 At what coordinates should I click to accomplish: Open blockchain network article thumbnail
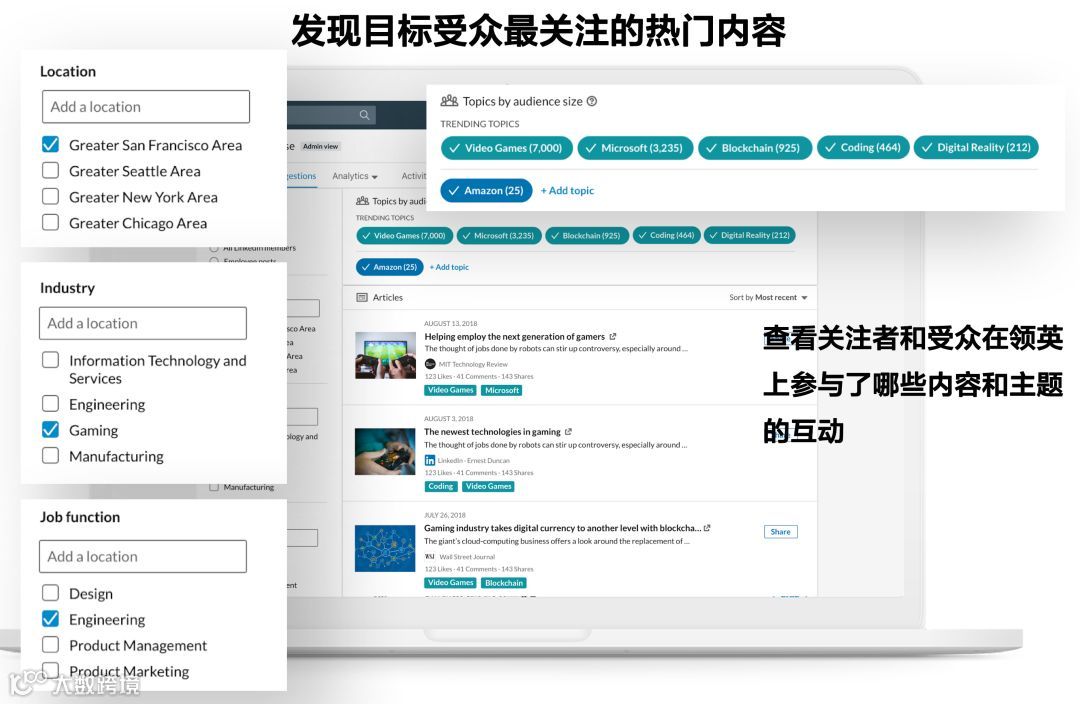[x=385, y=548]
